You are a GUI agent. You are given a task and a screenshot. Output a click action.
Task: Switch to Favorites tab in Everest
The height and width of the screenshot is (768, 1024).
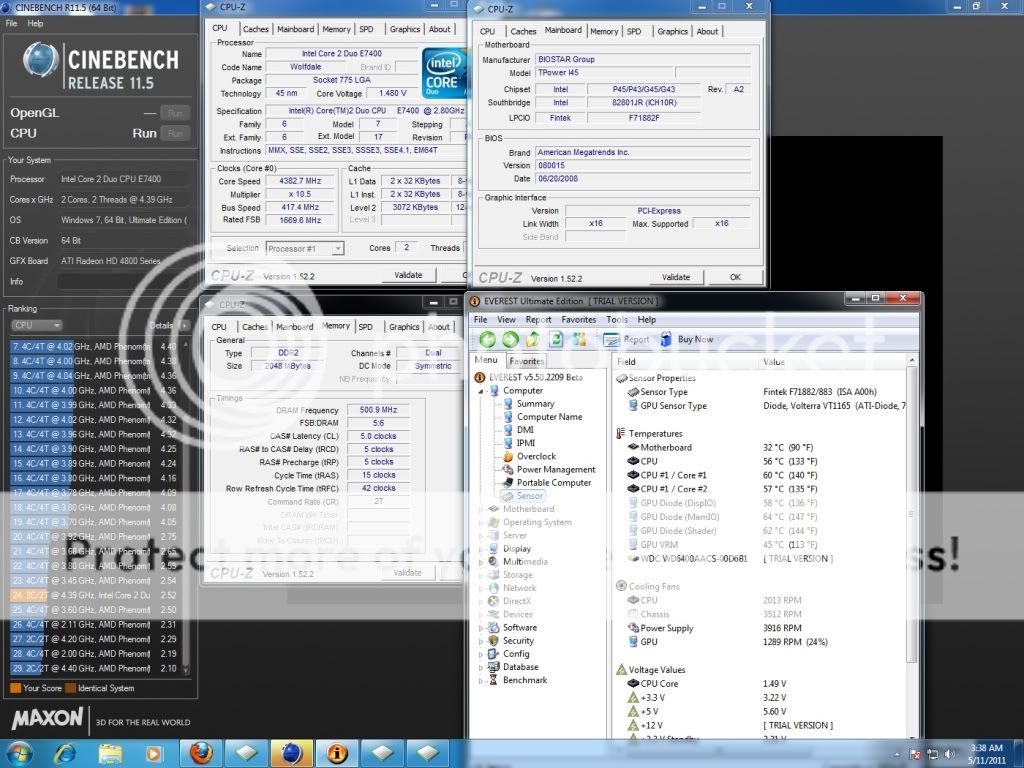click(526, 361)
